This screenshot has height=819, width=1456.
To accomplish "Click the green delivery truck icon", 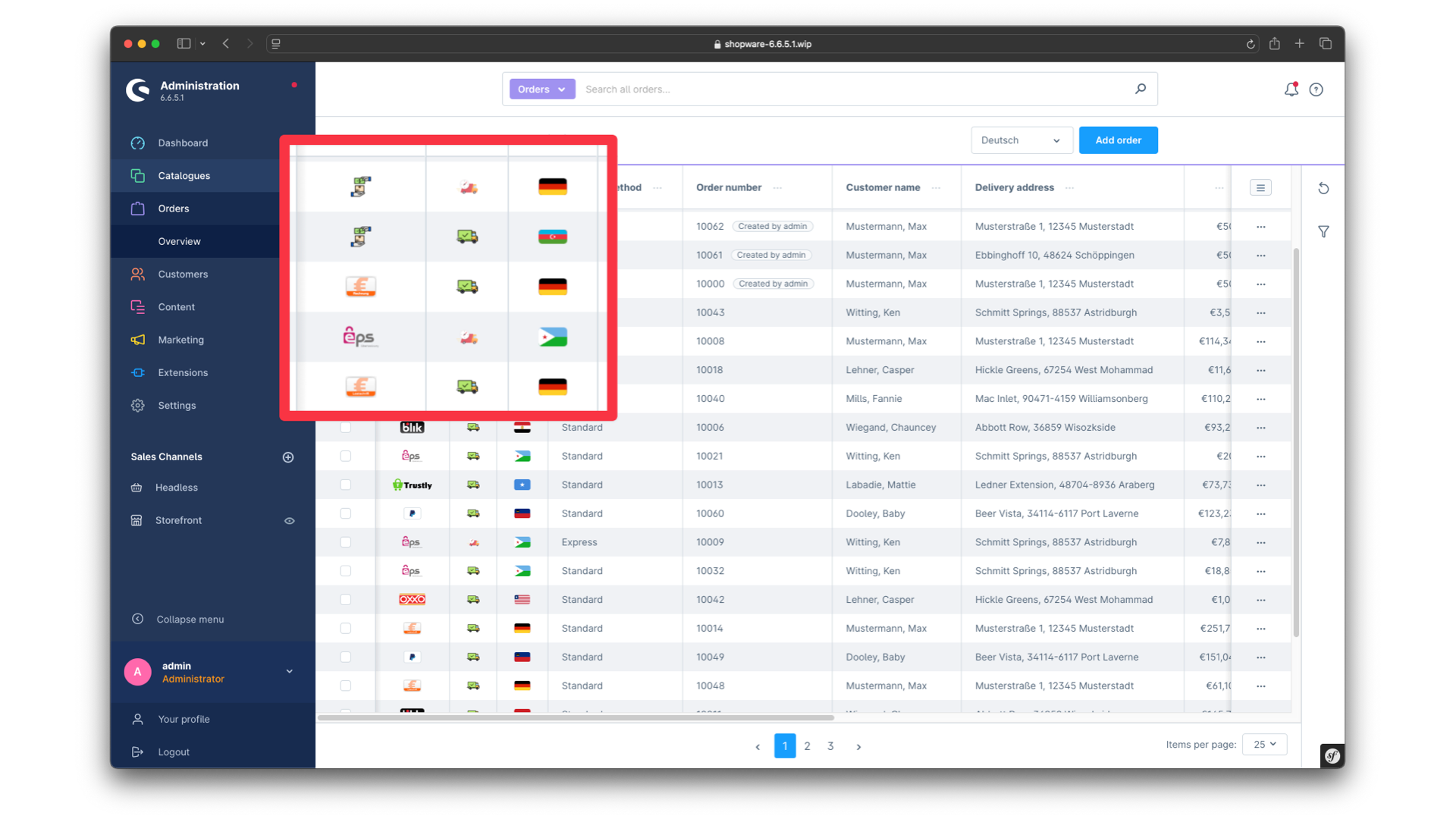I will [466, 236].
